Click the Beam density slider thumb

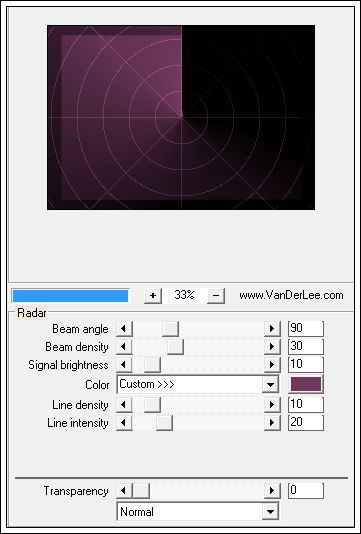[175, 347]
